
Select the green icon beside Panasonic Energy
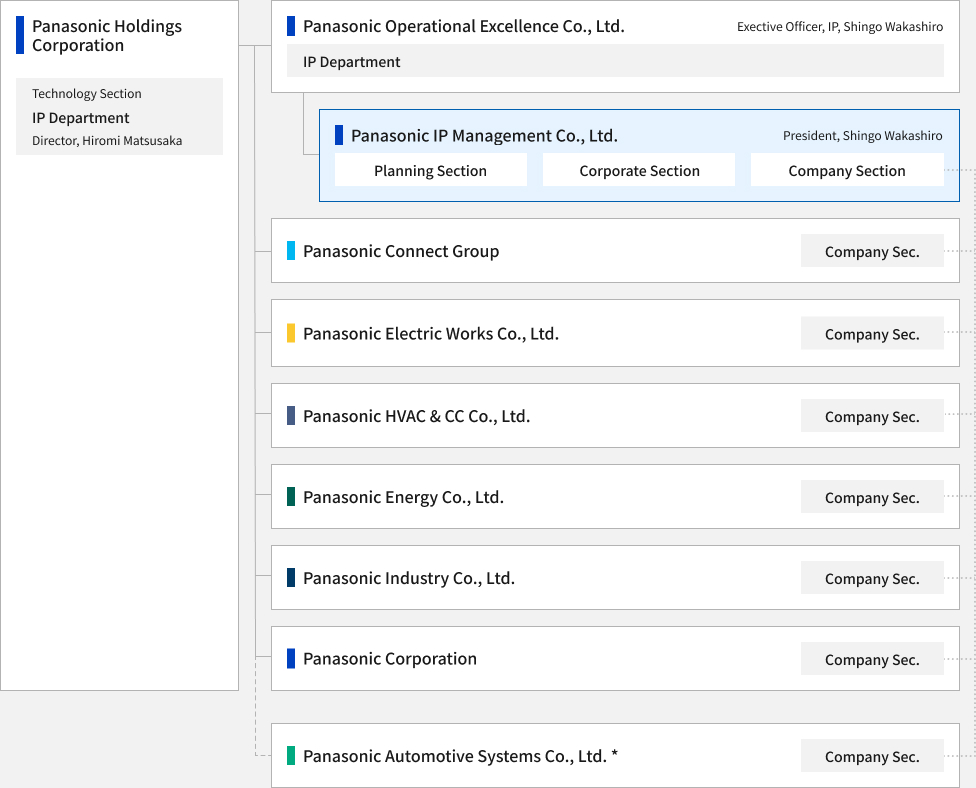click(290, 497)
